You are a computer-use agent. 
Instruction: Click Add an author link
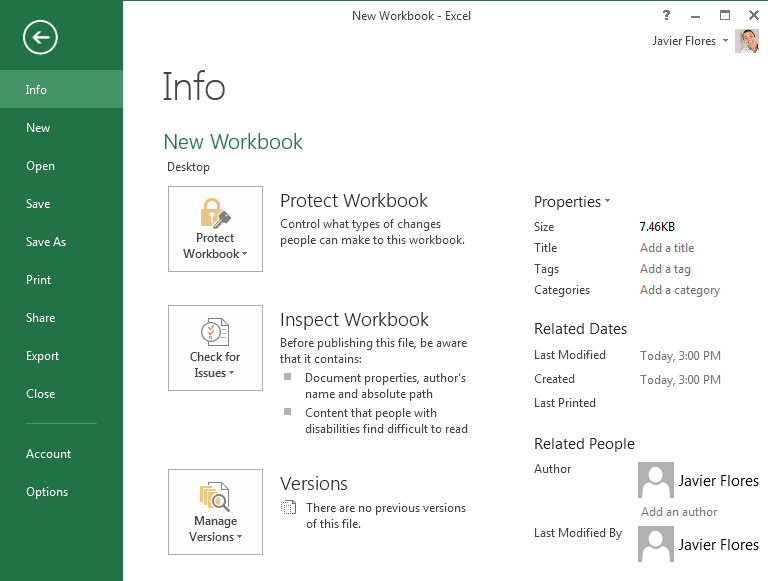[x=679, y=512]
